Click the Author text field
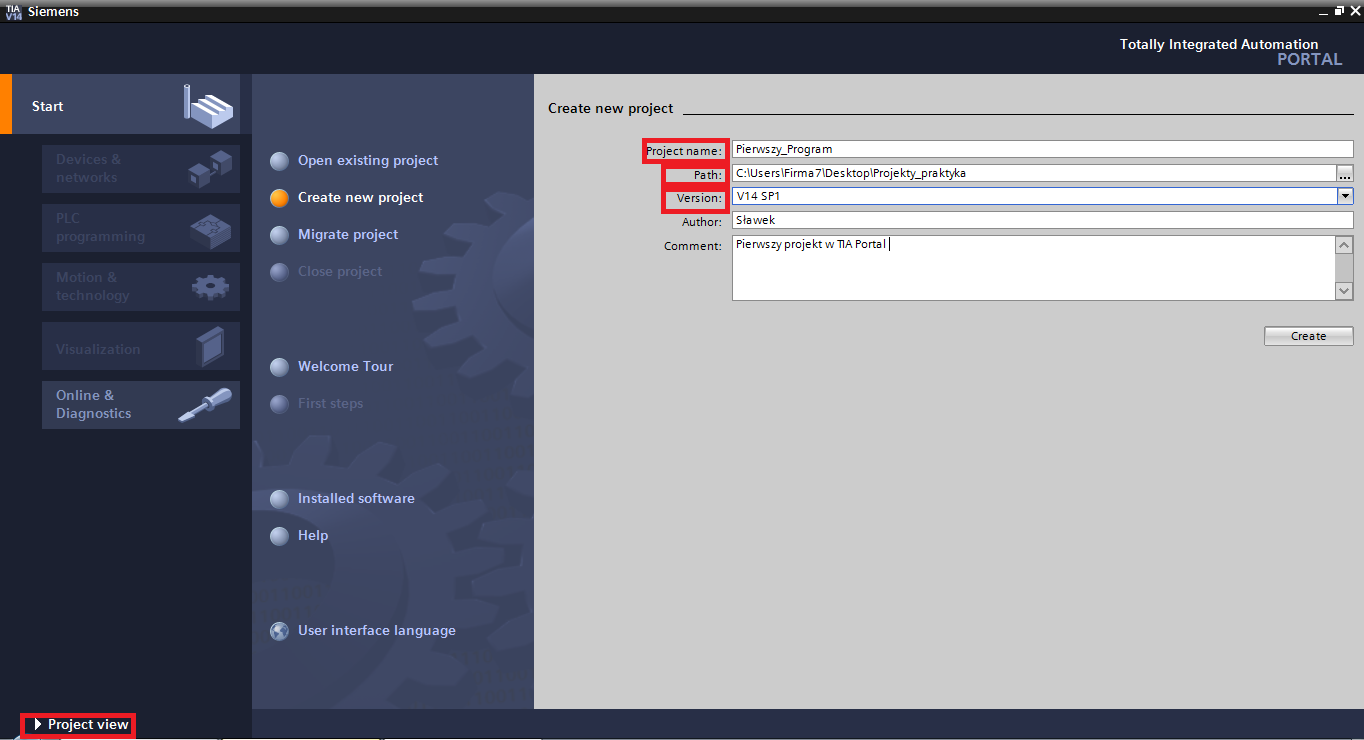 1040,220
